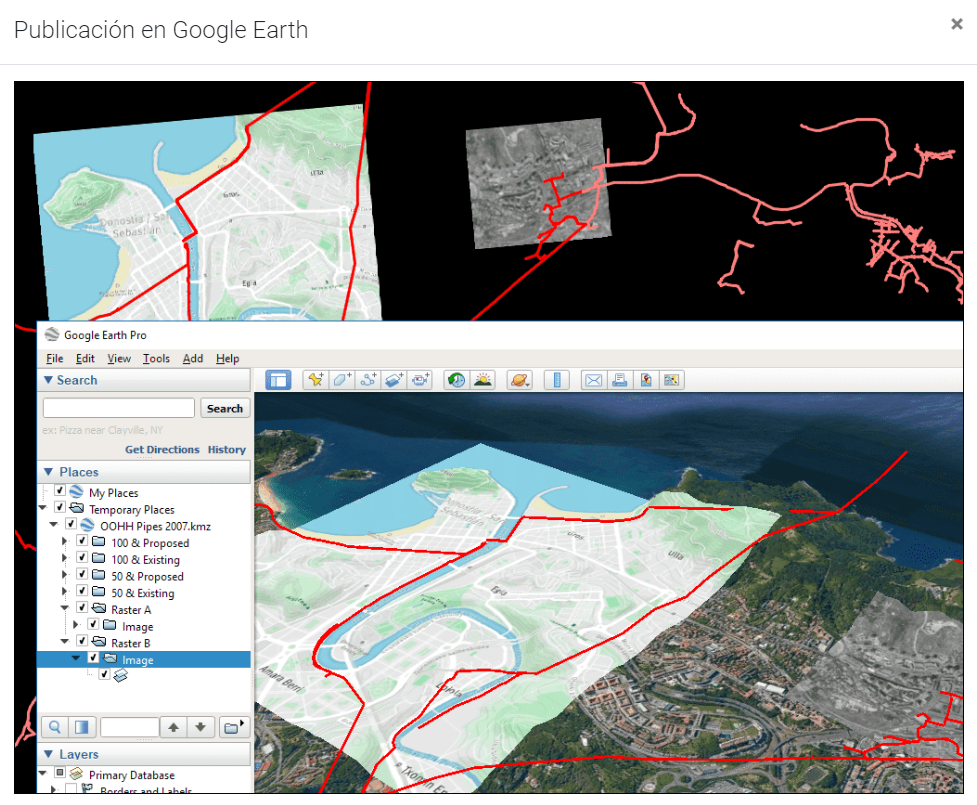Screen dimensions: 977x805
Task: Click the Email envelope icon
Action: pyautogui.click(x=593, y=379)
